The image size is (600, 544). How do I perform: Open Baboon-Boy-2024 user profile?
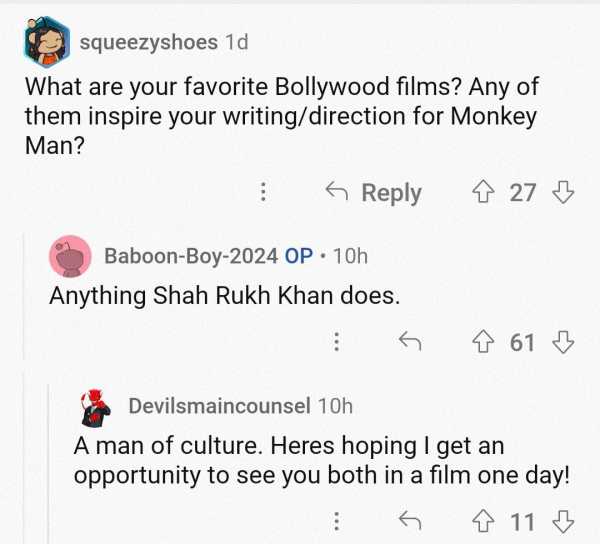(x=191, y=256)
